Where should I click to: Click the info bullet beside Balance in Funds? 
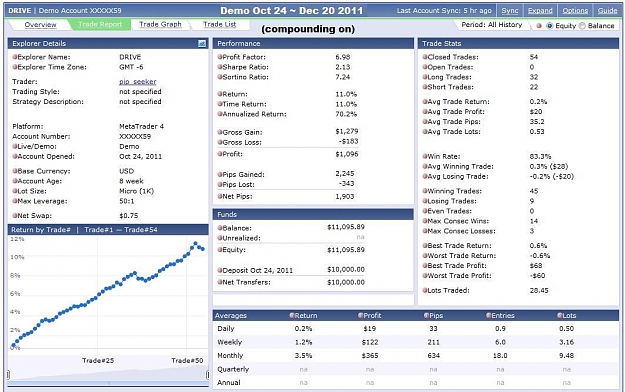220,228
